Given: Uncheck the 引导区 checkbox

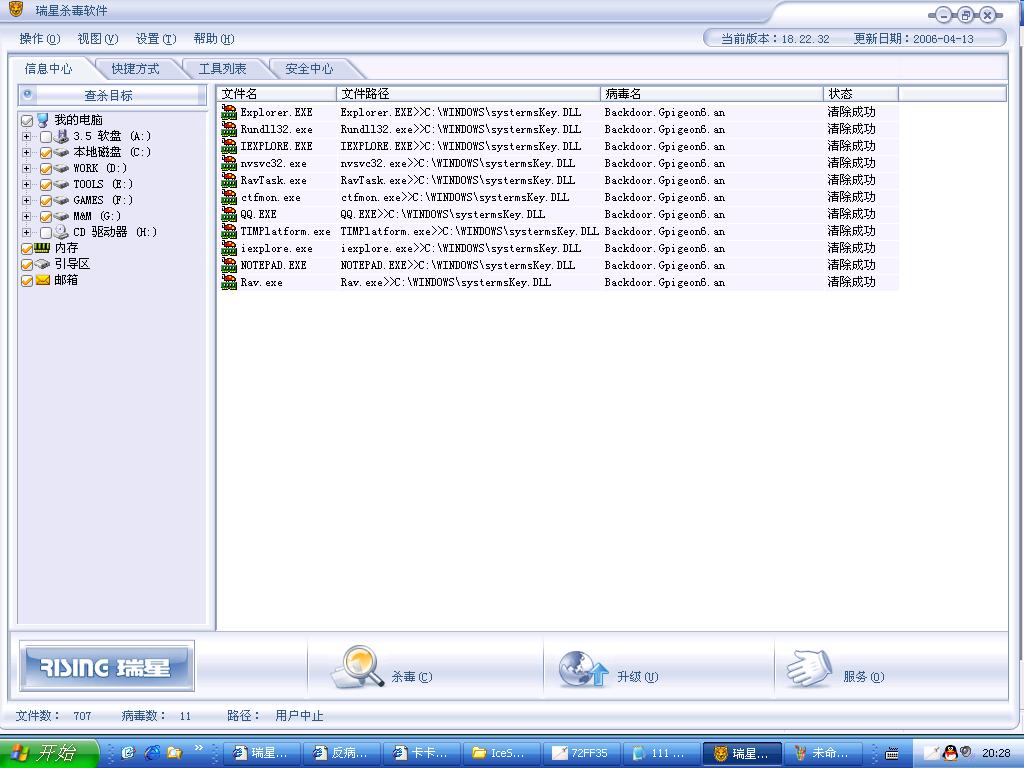Looking at the screenshot, I should tap(27, 264).
